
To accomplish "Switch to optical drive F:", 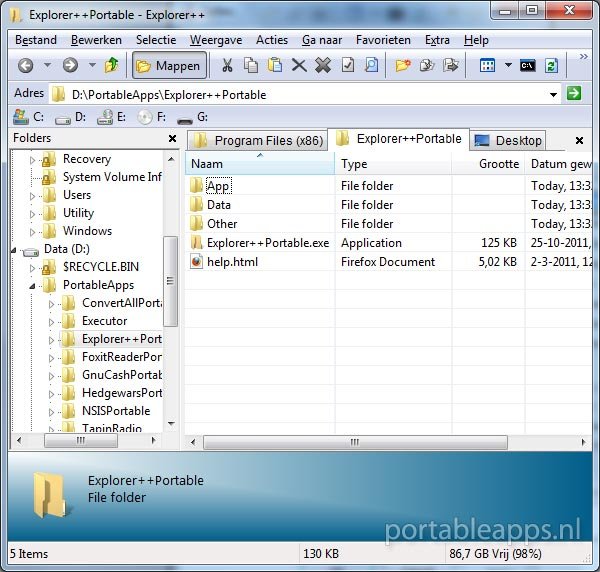I will click(x=152, y=117).
